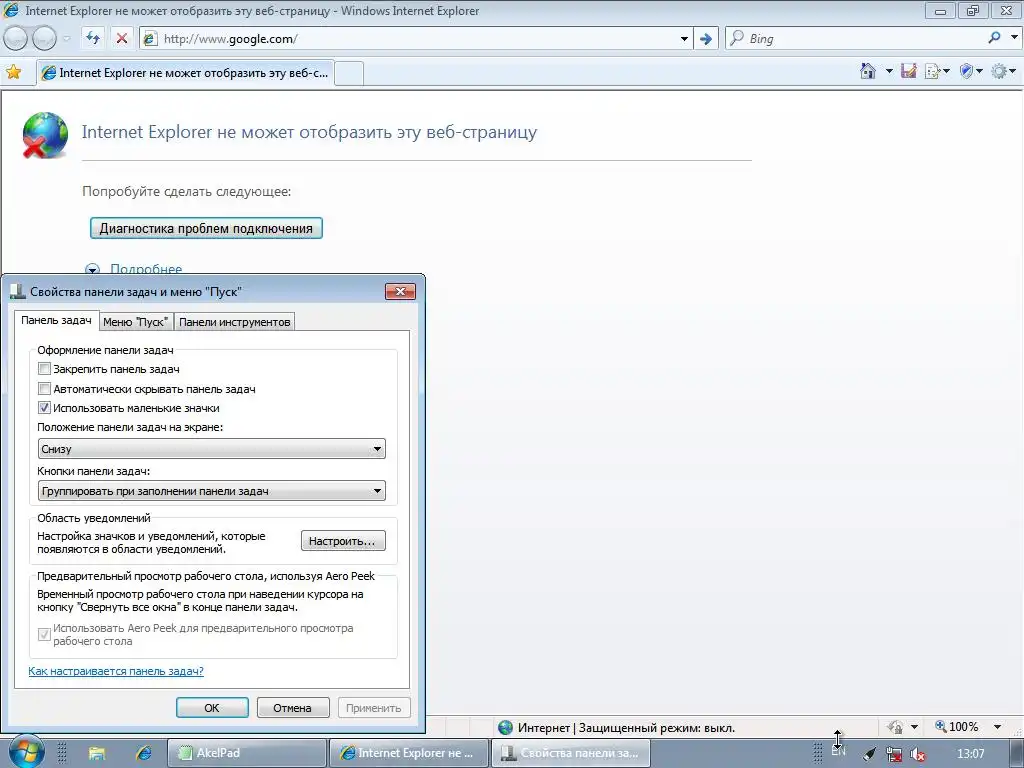Screen dimensions: 1024x768
Task: Click the blue Go arrow beside address bar
Action: point(705,39)
